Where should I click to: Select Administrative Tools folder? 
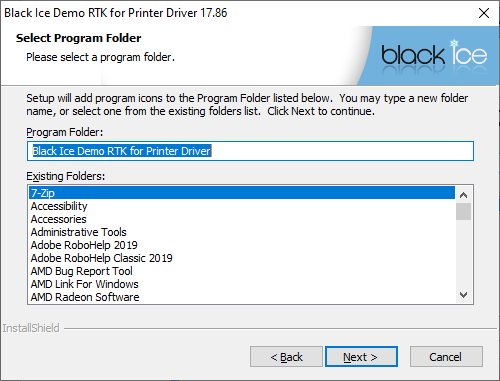pos(242,232)
